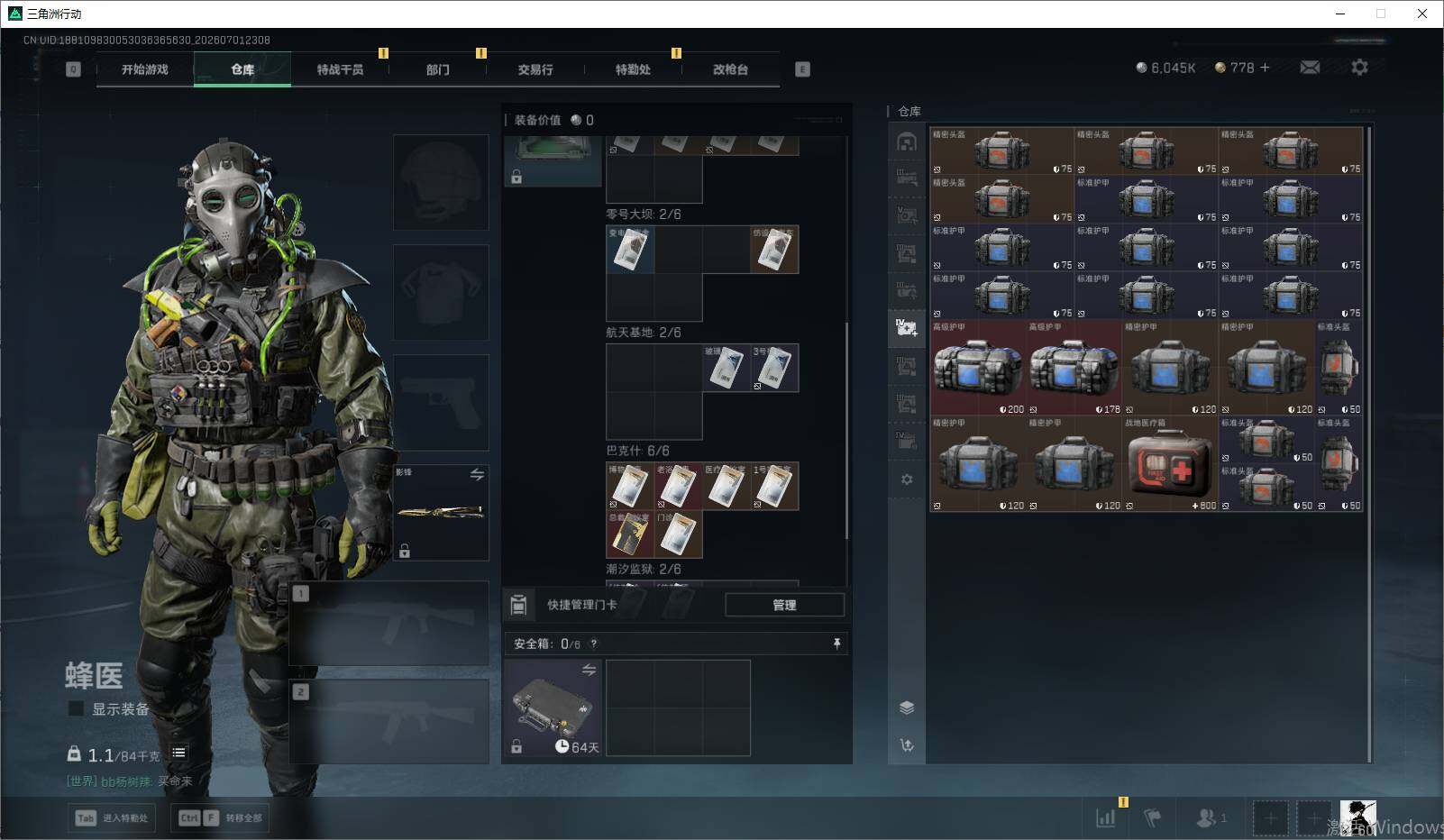Viewport: 1444px width, 840px height.
Task: Swap the 影锋 knife via swap arrows
Action: click(477, 474)
